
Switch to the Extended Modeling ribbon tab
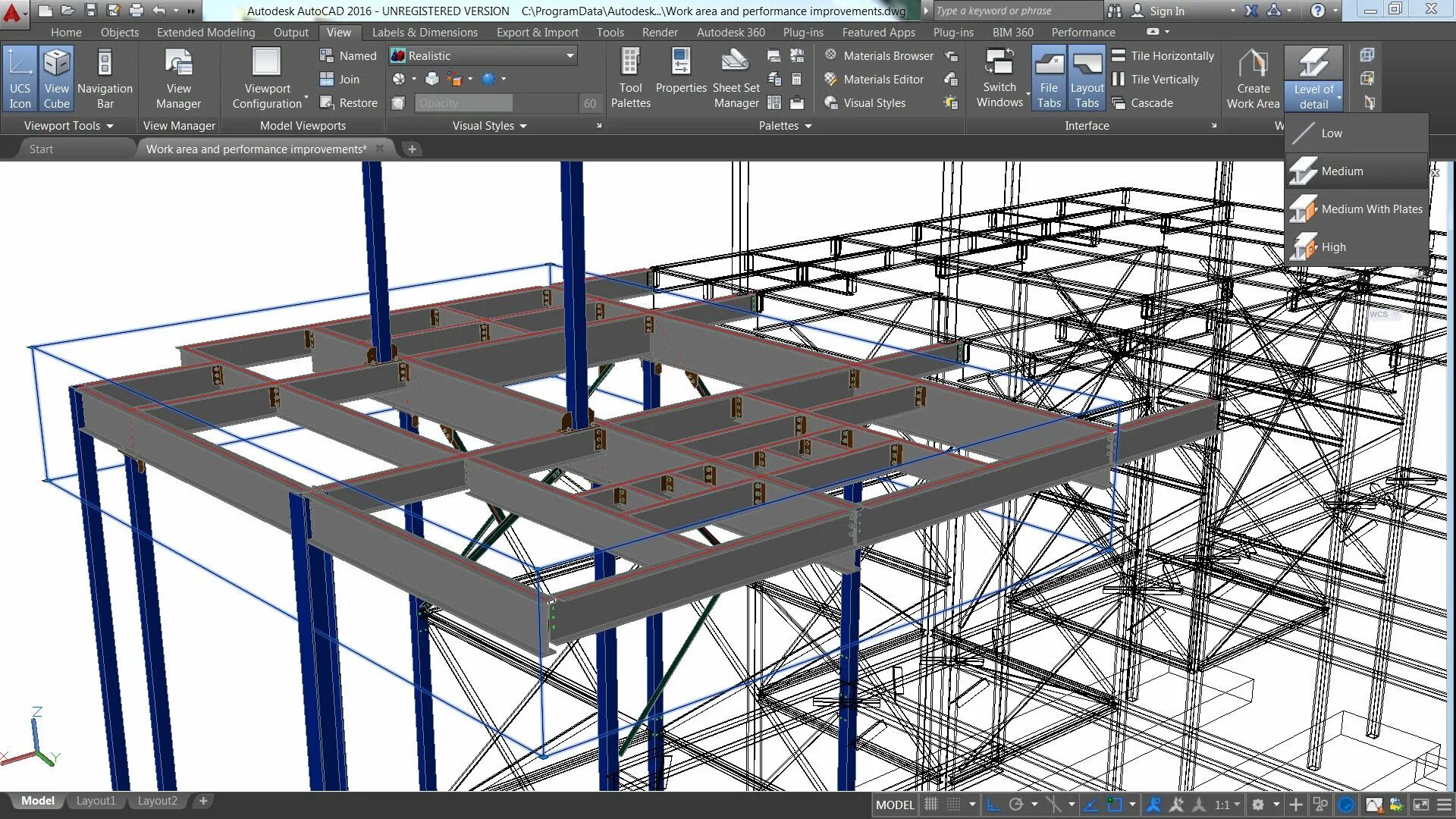[x=206, y=33]
